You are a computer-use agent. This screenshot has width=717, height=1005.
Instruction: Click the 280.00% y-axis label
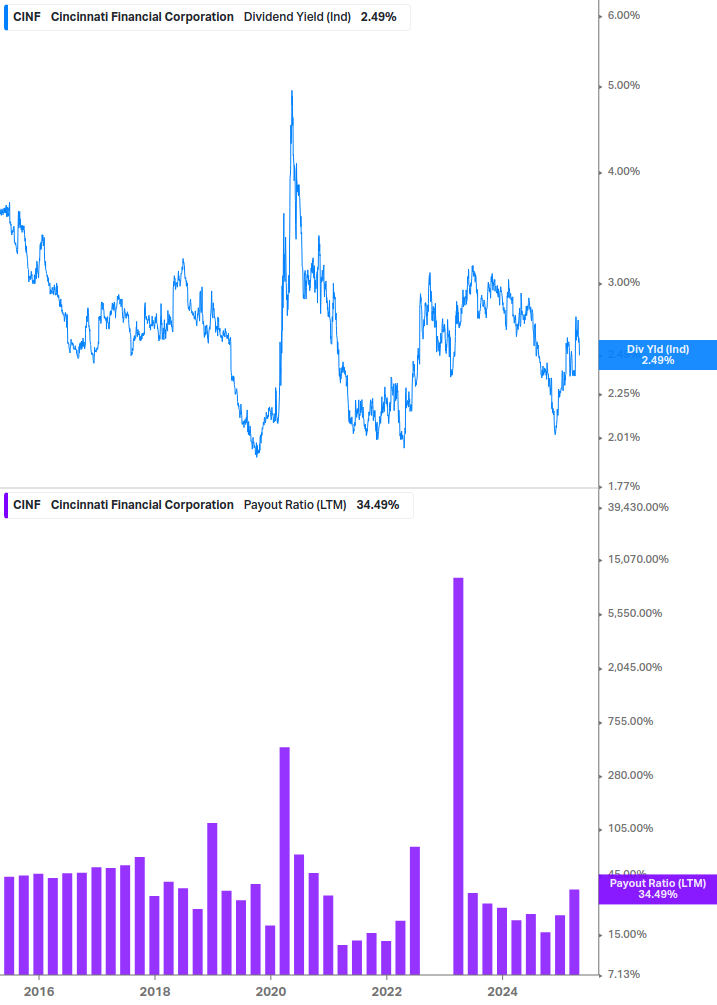coord(630,775)
